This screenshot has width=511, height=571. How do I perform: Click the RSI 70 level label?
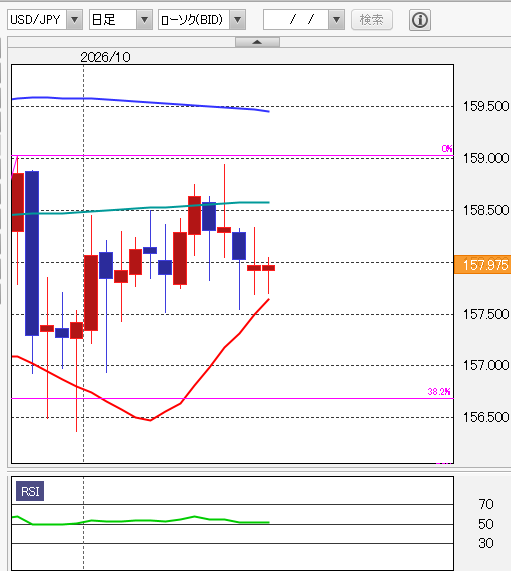(486, 504)
